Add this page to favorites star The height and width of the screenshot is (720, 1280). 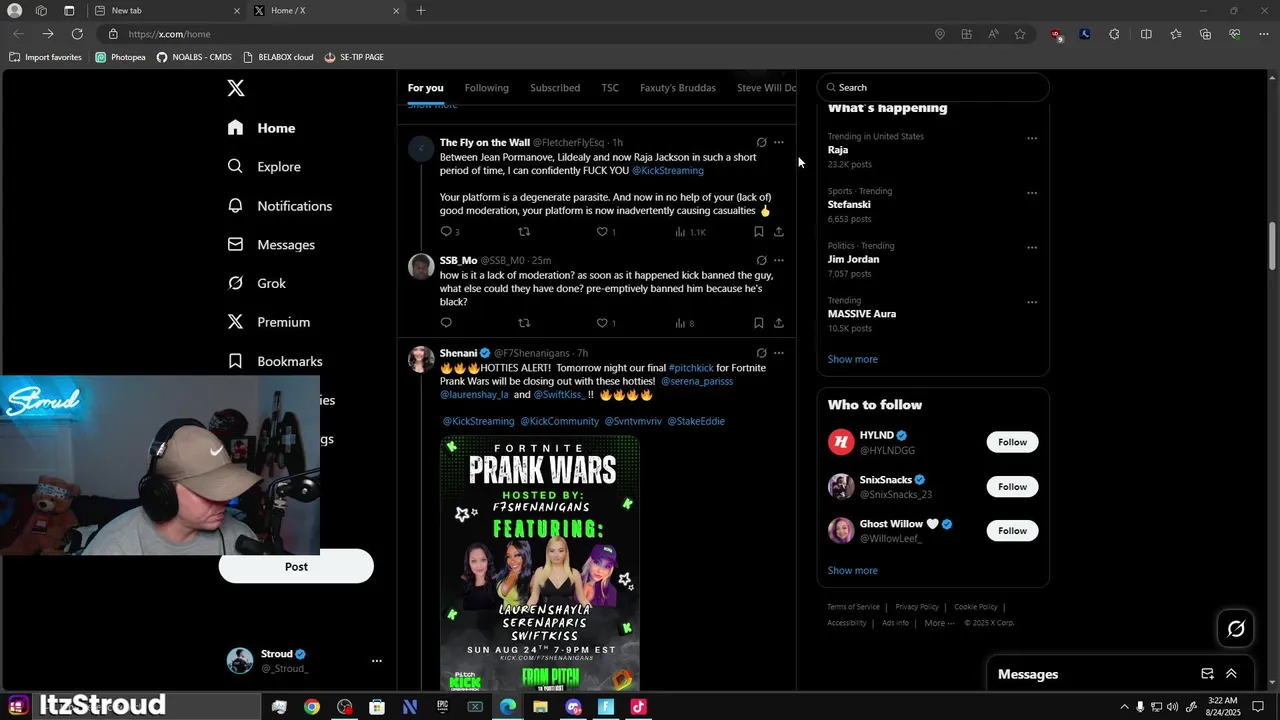pyautogui.click(x=1020, y=34)
